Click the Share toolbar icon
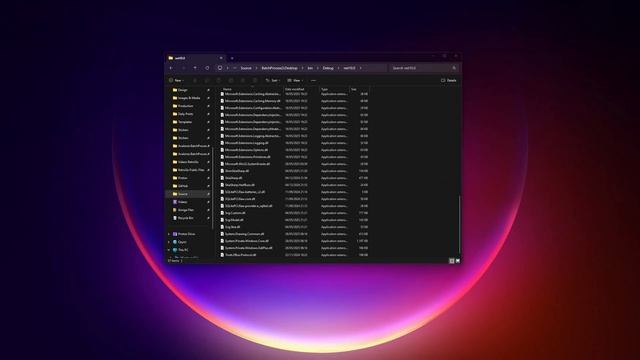This screenshot has height=360, width=640. pyautogui.click(x=243, y=80)
